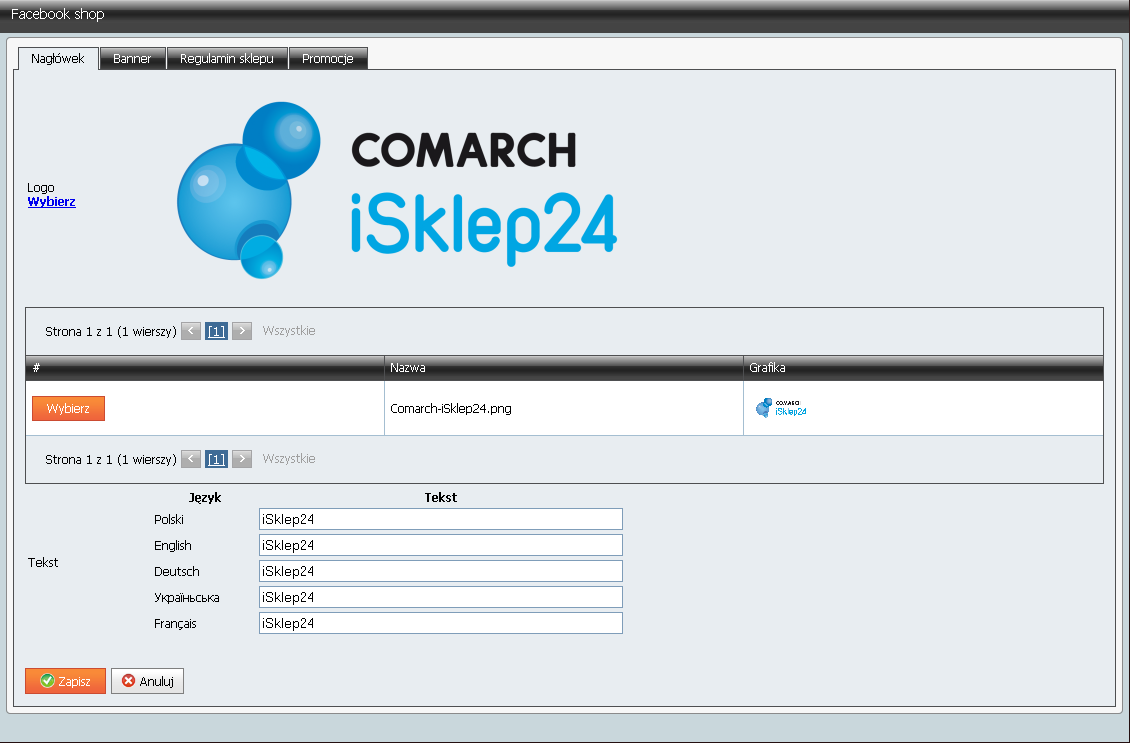Click the Français language label
The width and height of the screenshot is (1130, 743).
point(175,623)
